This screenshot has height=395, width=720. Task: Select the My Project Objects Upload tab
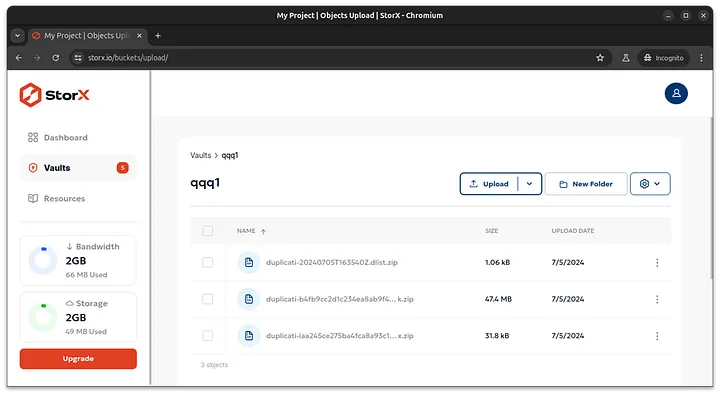87,35
